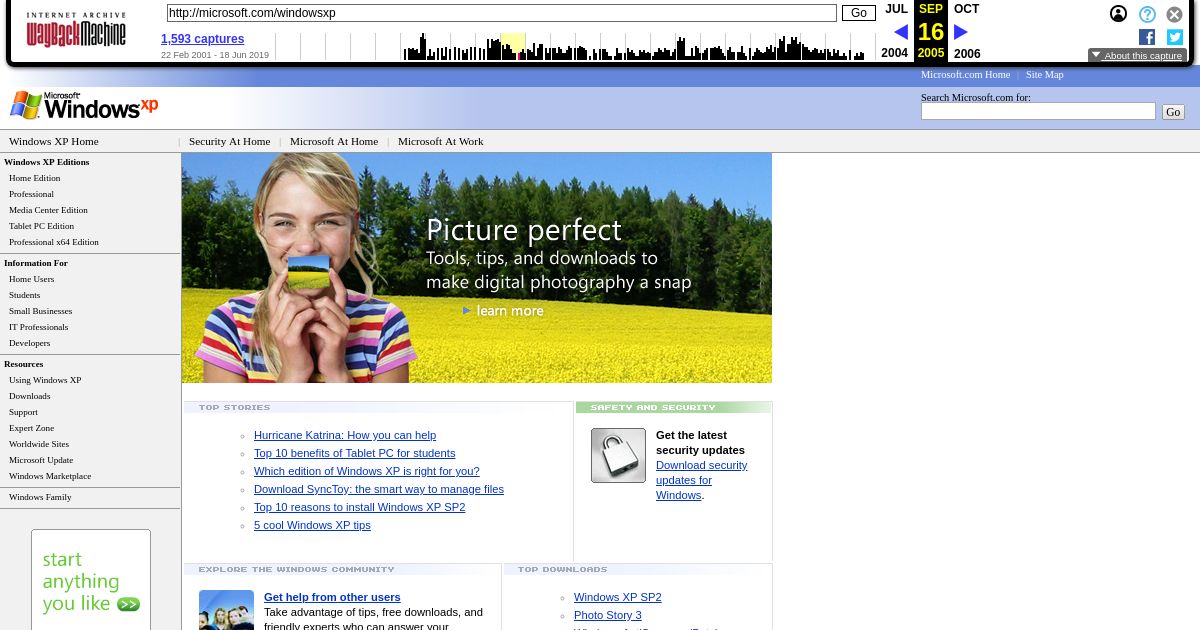The width and height of the screenshot is (1200, 630).
Task: Open the Wayback Machine logo
Action: coord(76,30)
